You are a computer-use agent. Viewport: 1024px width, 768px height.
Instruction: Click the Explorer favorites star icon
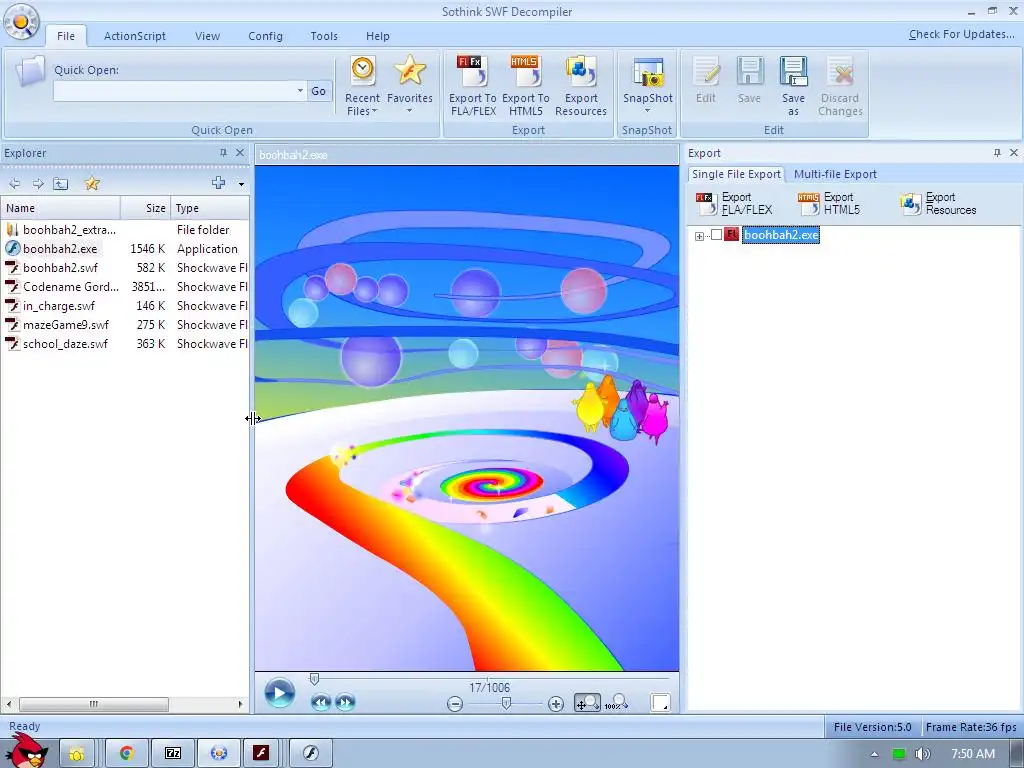(92, 184)
